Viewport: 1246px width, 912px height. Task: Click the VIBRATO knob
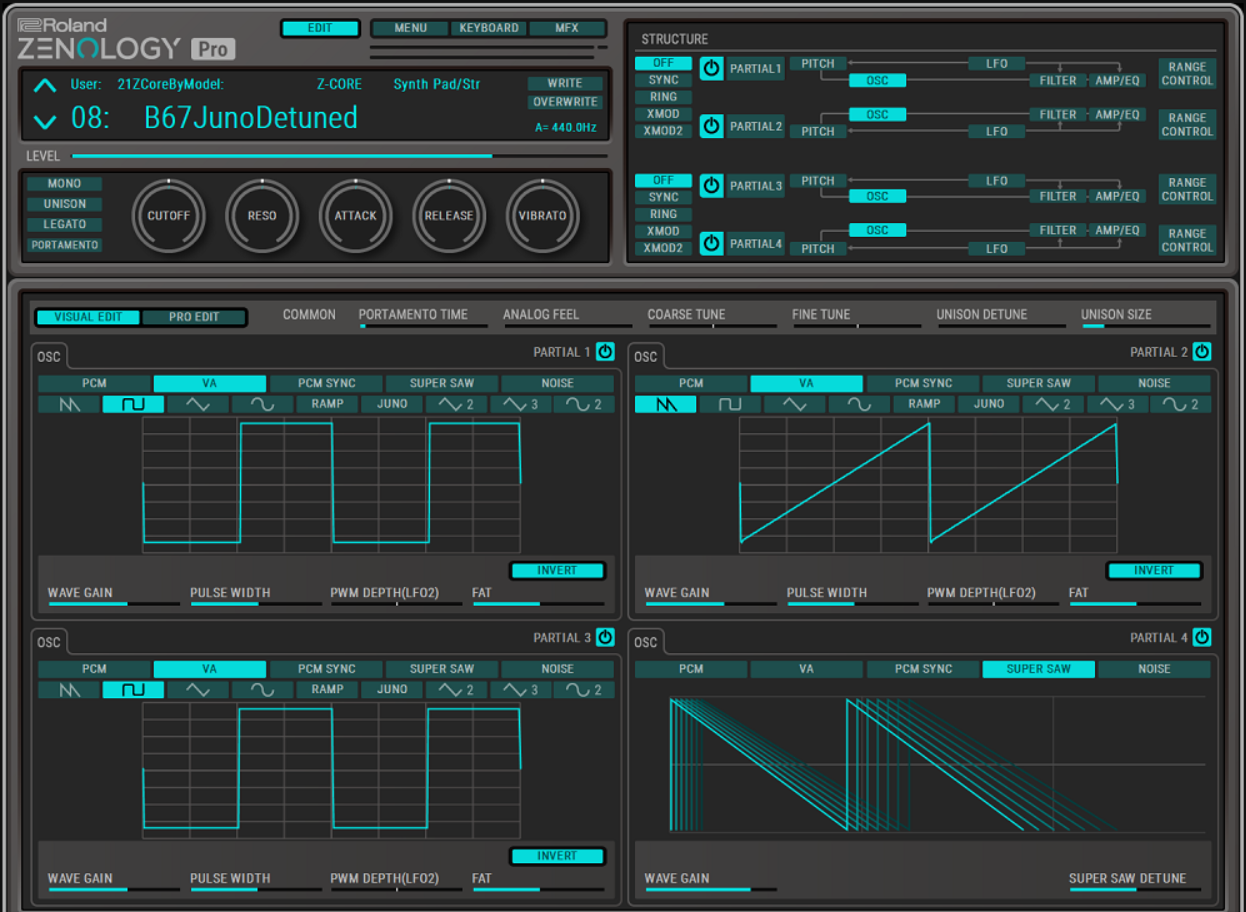point(543,215)
